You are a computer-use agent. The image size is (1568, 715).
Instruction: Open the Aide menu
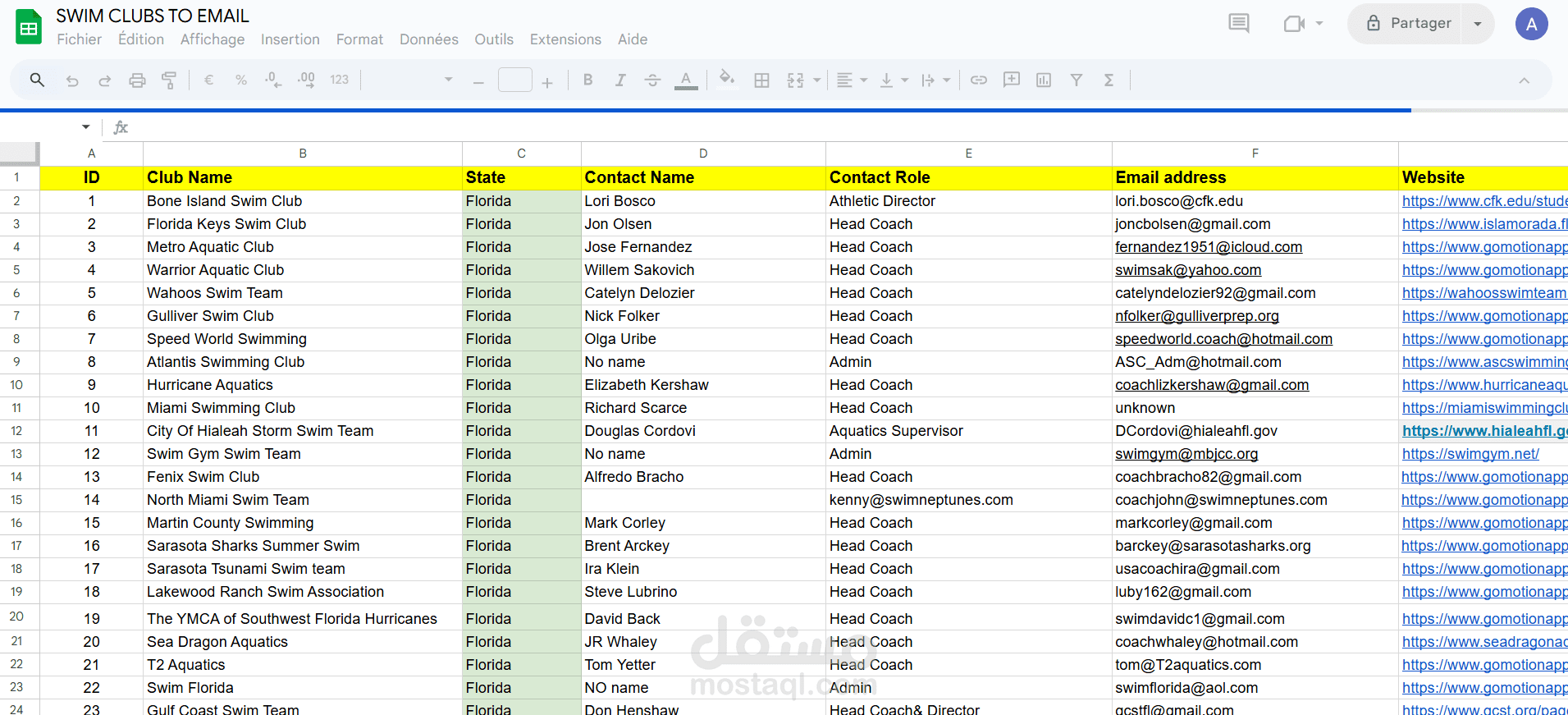pyautogui.click(x=633, y=39)
